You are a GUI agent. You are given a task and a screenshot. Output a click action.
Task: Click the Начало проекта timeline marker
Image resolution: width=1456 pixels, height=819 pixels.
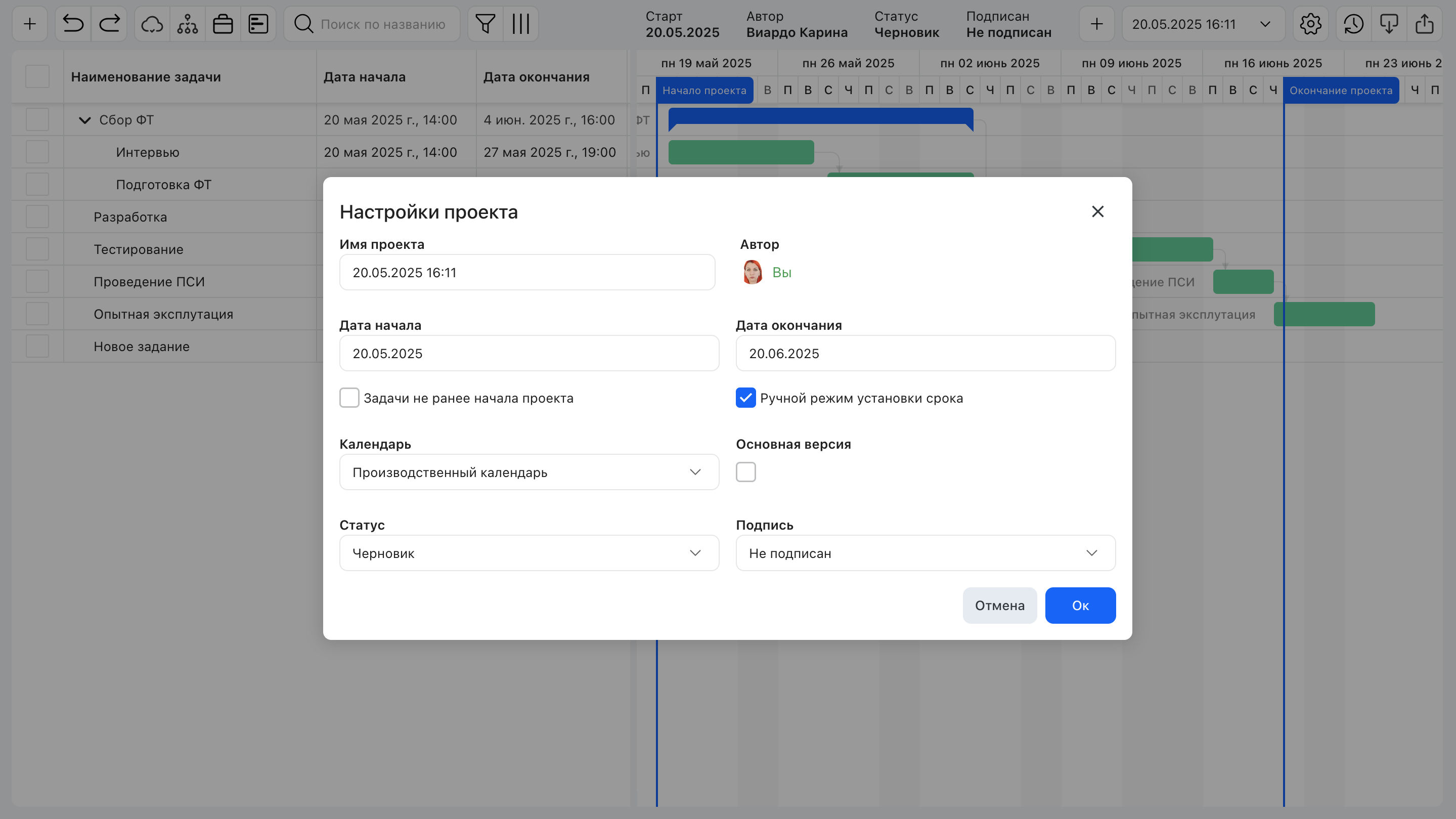(704, 91)
